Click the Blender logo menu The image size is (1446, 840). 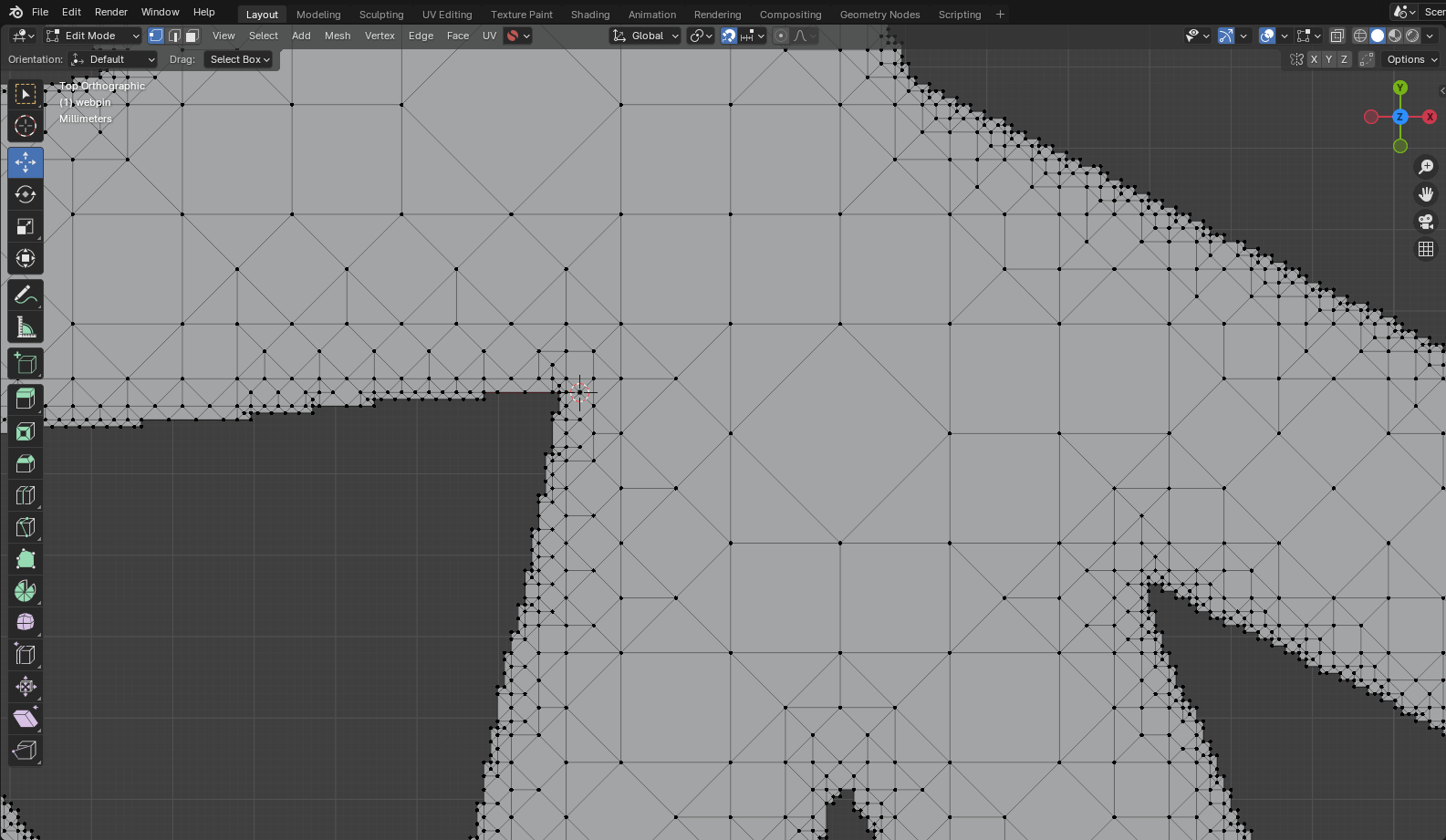pyautogui.click(x=16, y=12)
